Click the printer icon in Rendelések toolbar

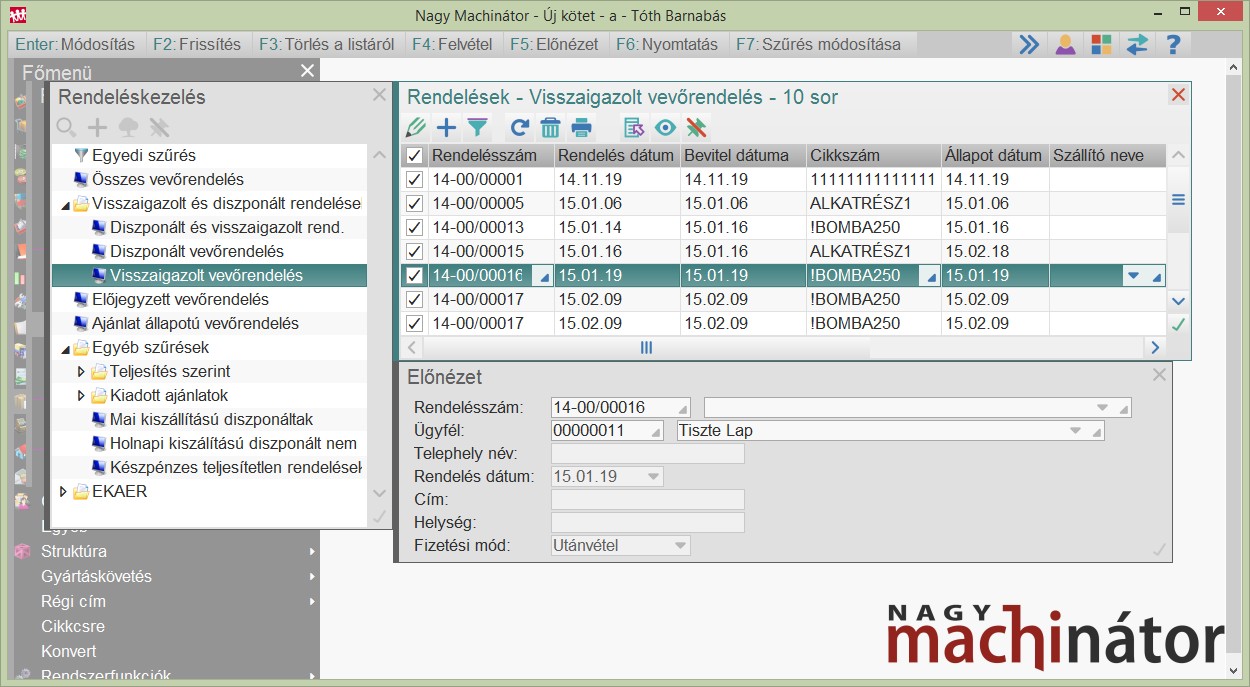point(581,127)
